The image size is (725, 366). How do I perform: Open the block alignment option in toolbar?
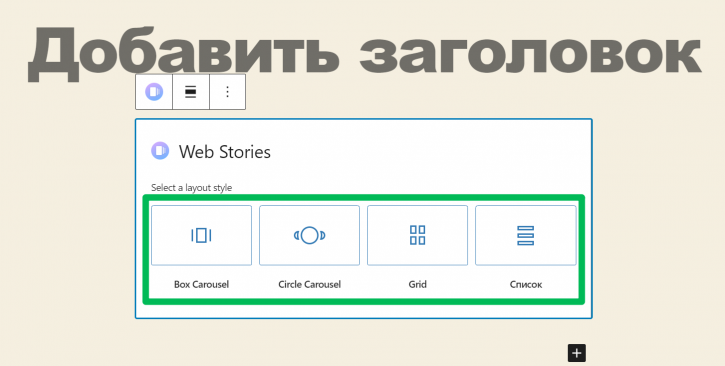(x=190, y=92)
